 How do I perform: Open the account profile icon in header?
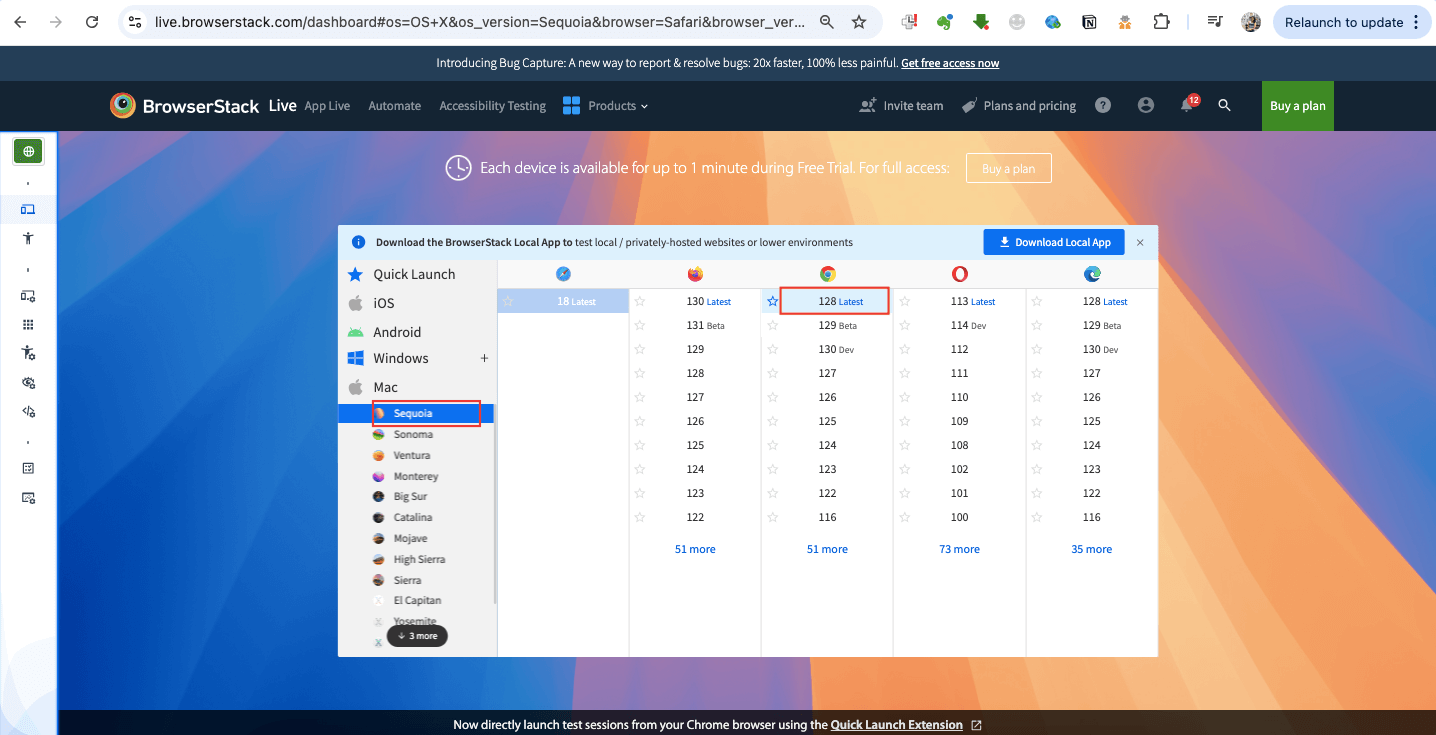tap(1146, 105)
